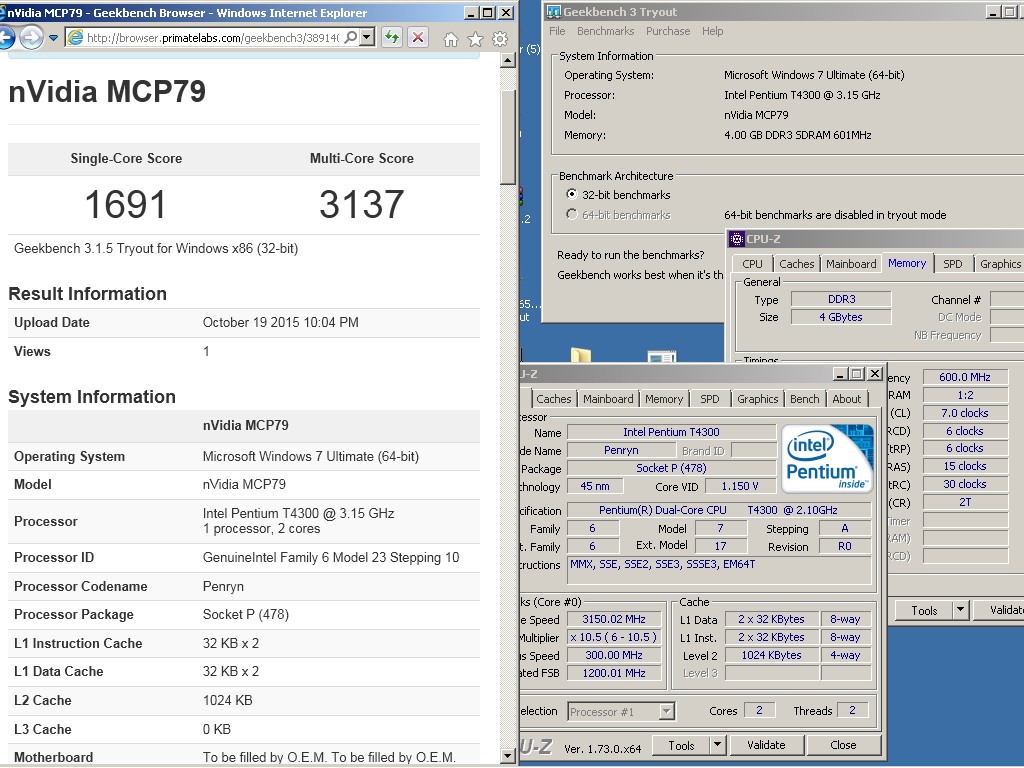Click the Internet Explorer back arrow
1024x768 pixels.
coord(5,38)
